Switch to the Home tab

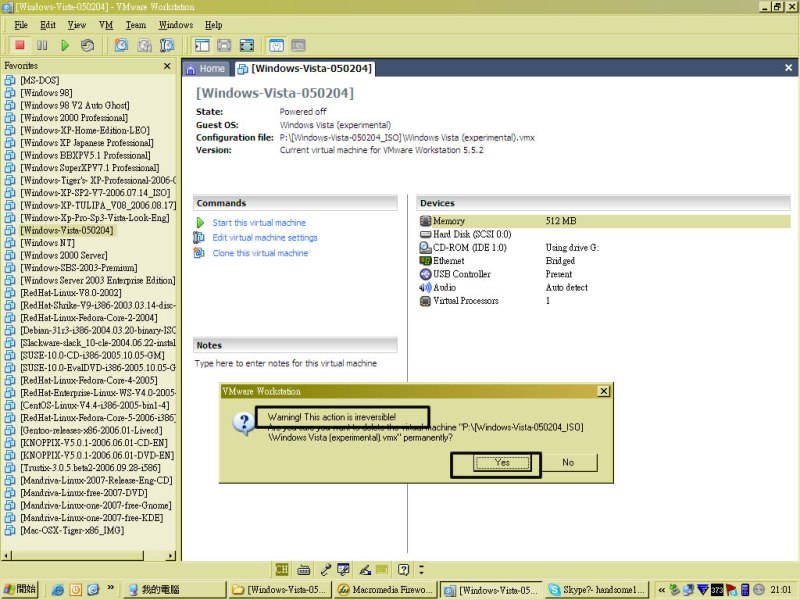(206, 68)
